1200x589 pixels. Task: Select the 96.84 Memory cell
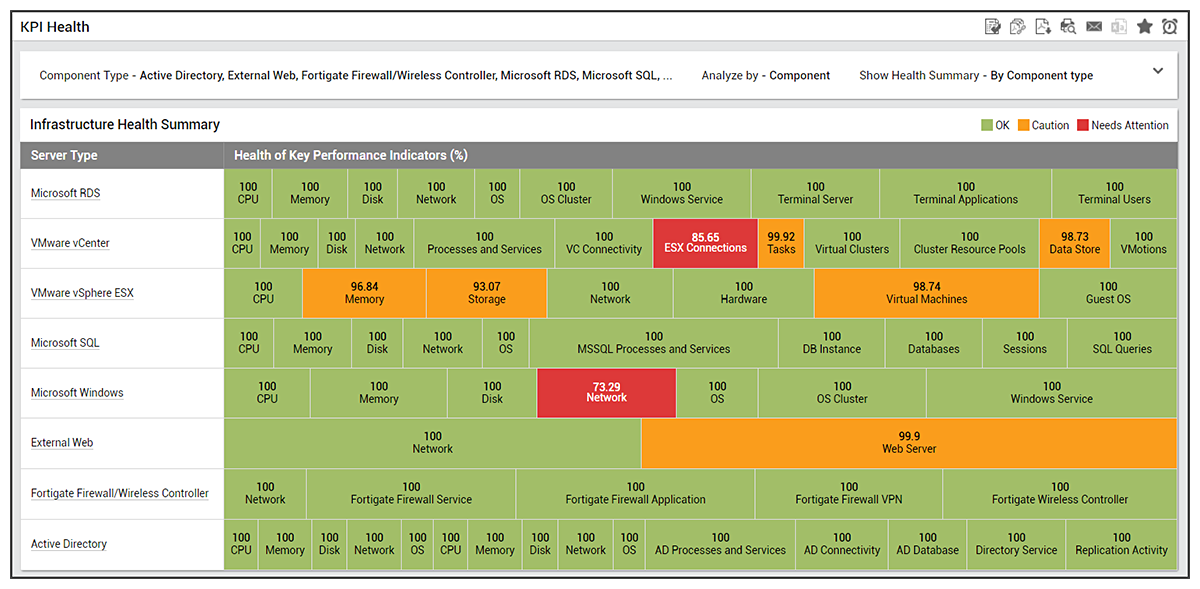coord(364,293)
